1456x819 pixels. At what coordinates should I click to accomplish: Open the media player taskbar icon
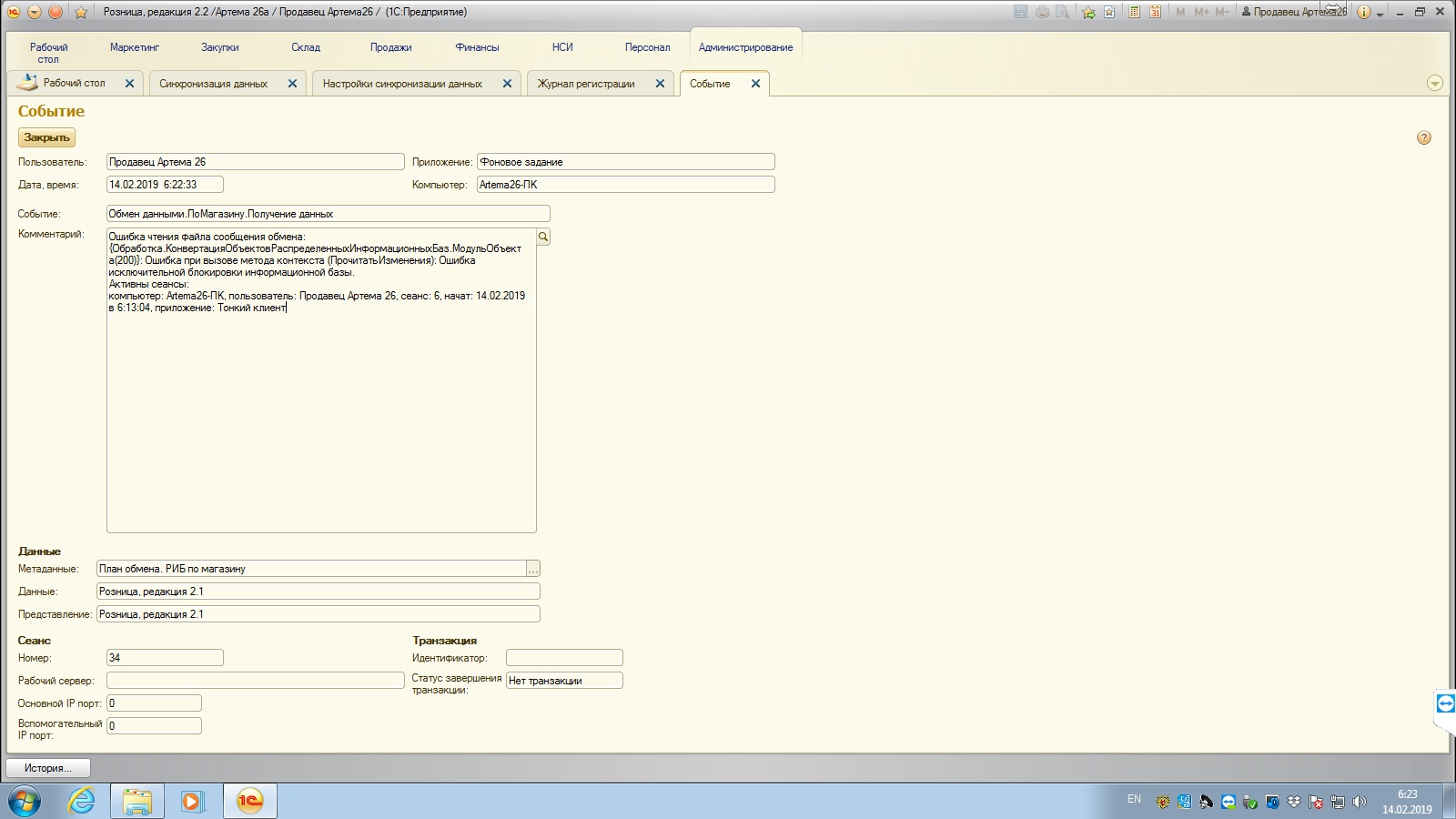pyautogui.click(x=192, y=801)
